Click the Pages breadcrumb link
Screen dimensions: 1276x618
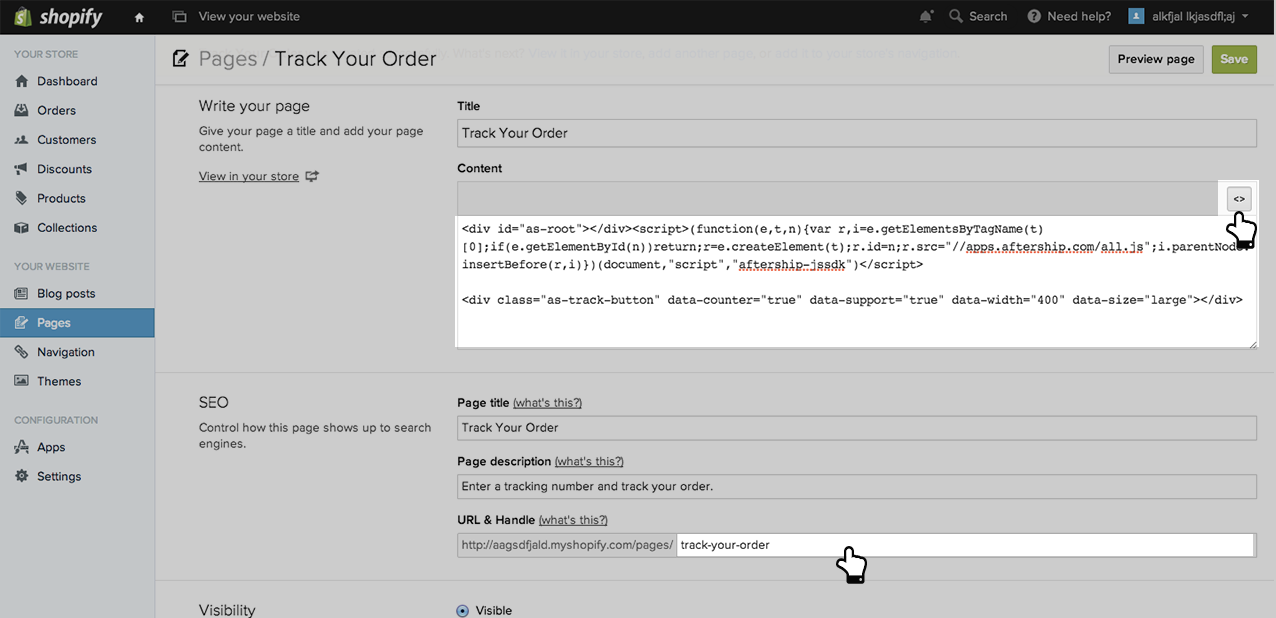click(227, 59)
